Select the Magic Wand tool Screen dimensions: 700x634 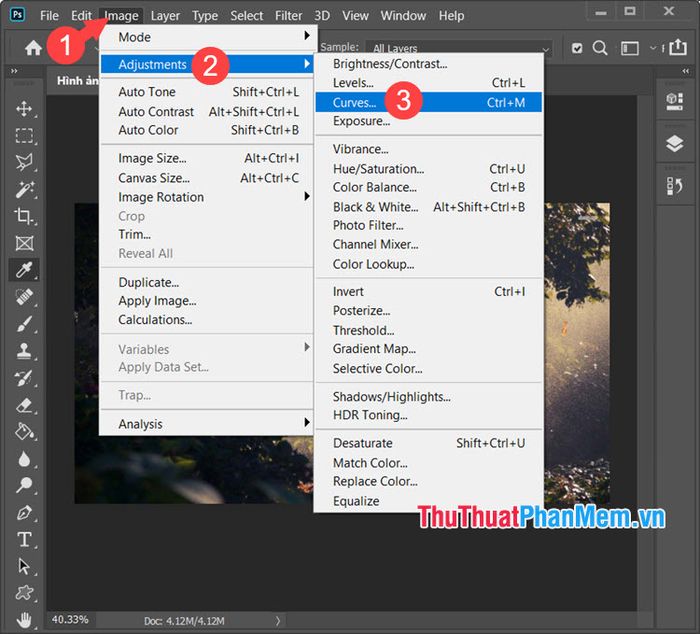tap(24, 190)
